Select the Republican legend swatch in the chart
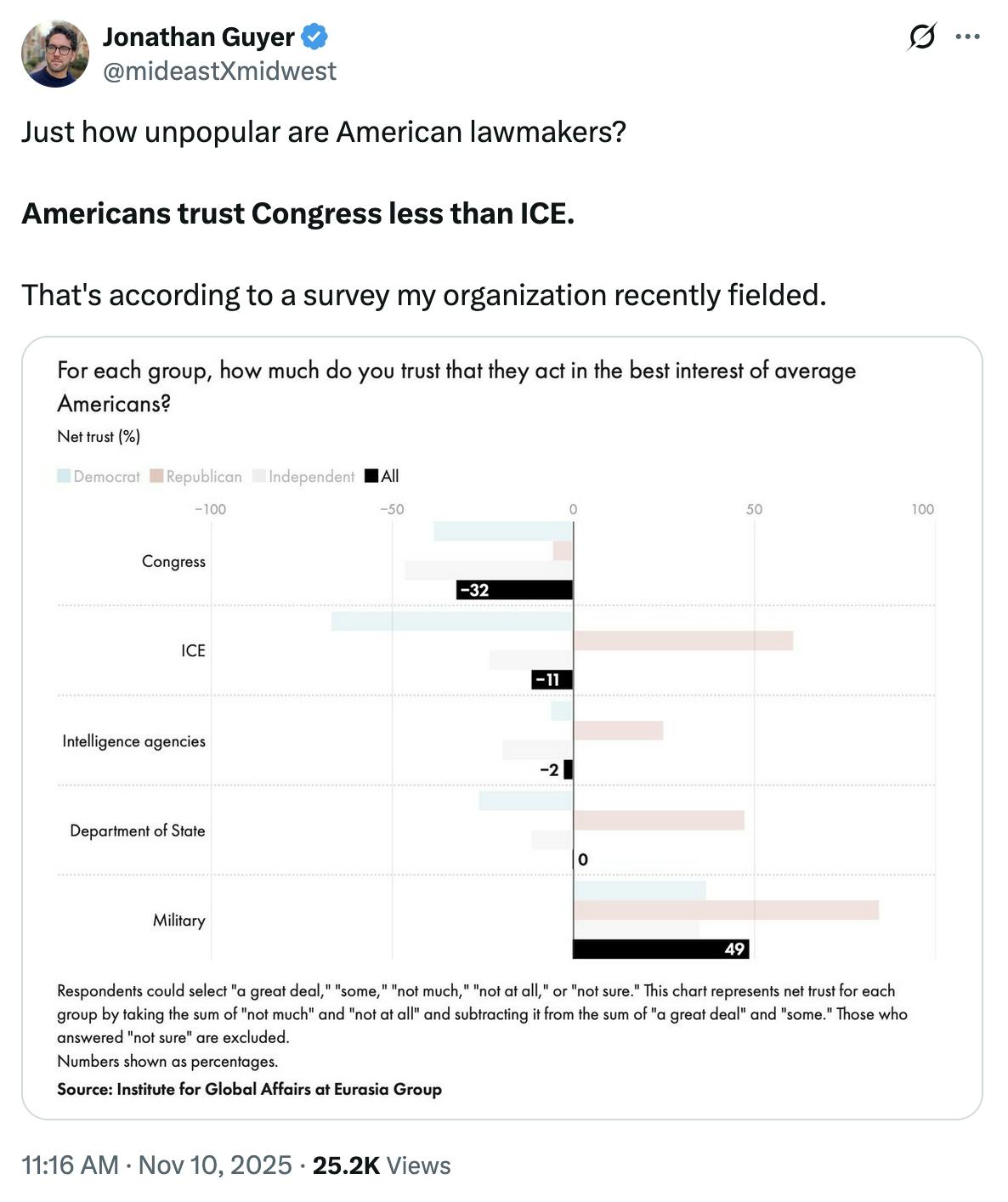 pos(156,477)
